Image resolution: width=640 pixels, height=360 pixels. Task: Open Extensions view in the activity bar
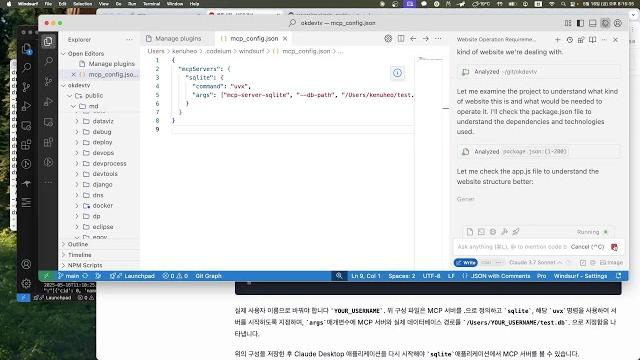(48, 142)
